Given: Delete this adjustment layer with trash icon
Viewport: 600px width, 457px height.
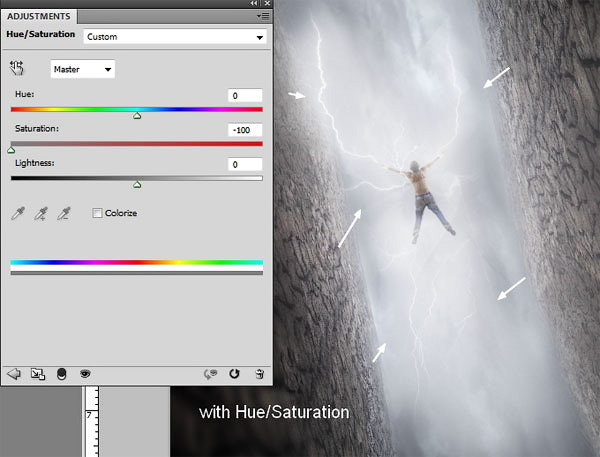Looking at the screenshot, I should click(x=259, y=374).
